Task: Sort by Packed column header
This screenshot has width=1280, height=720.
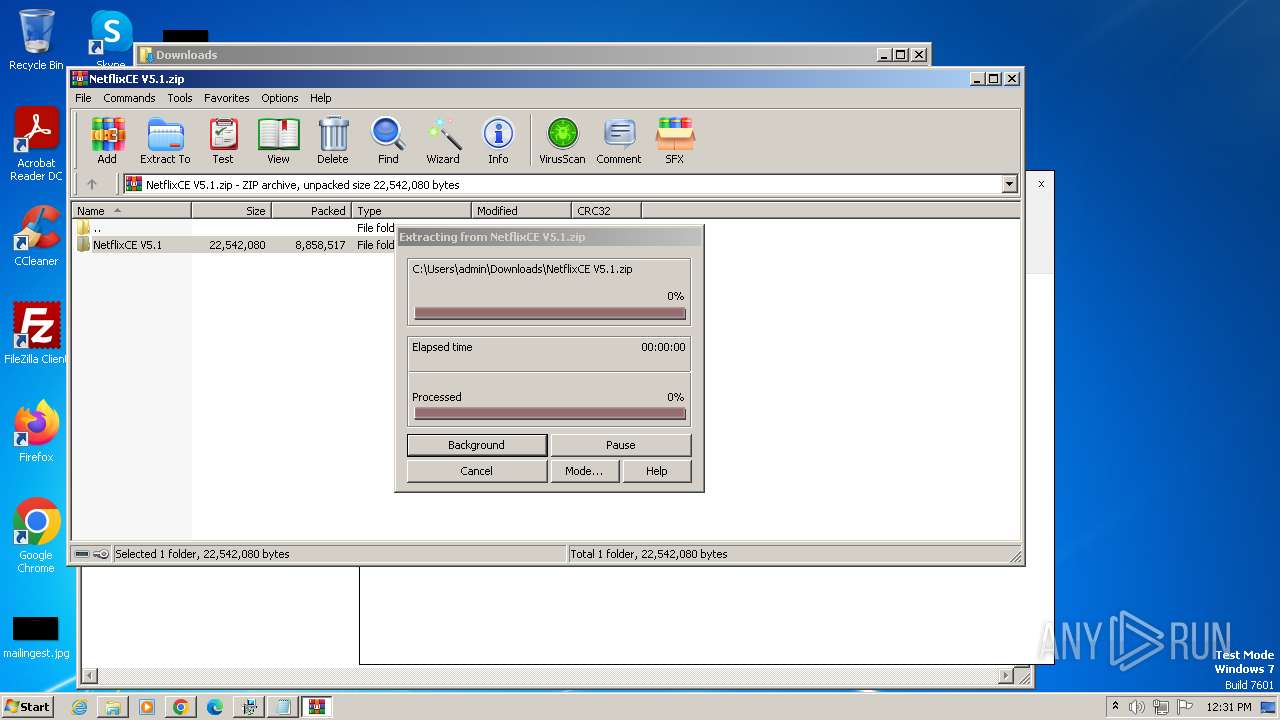Action: pyautogui.click(x=311, y=211)
